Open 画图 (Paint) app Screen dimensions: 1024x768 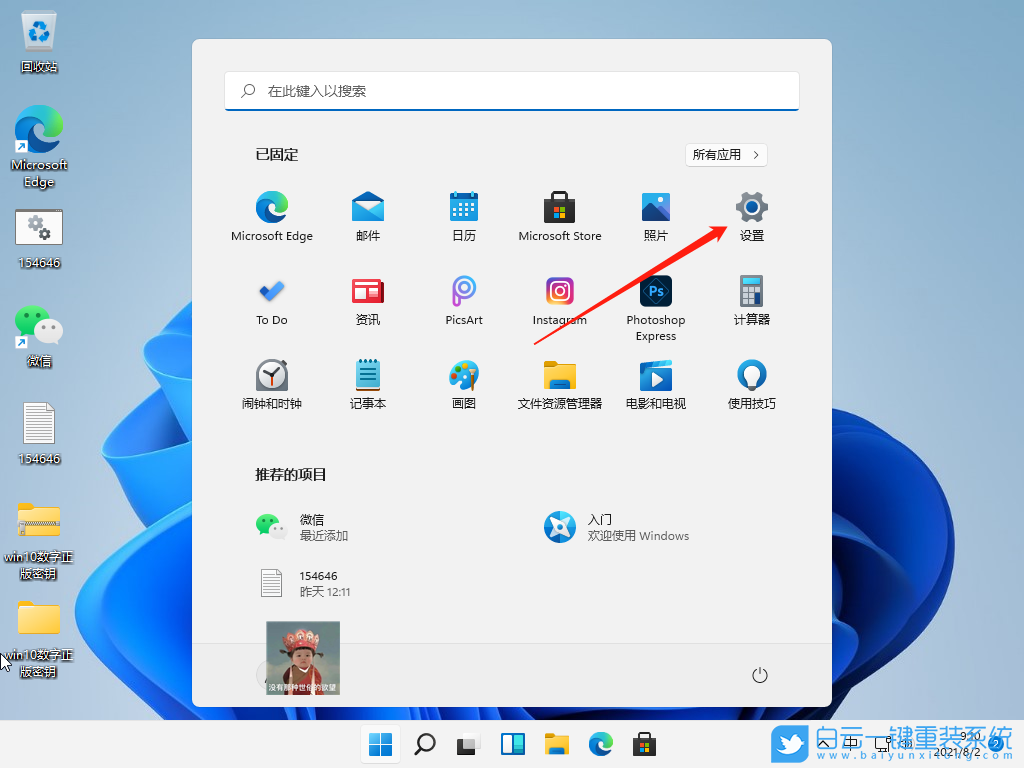point(463,383)
